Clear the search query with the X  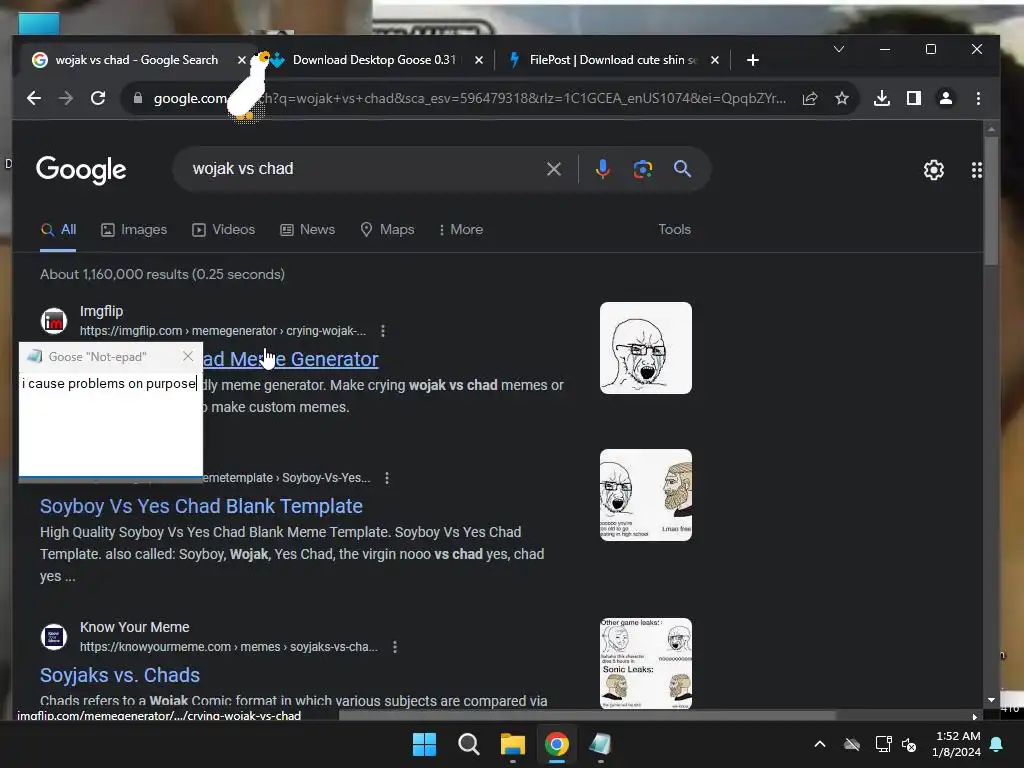[x=553, y=169]
